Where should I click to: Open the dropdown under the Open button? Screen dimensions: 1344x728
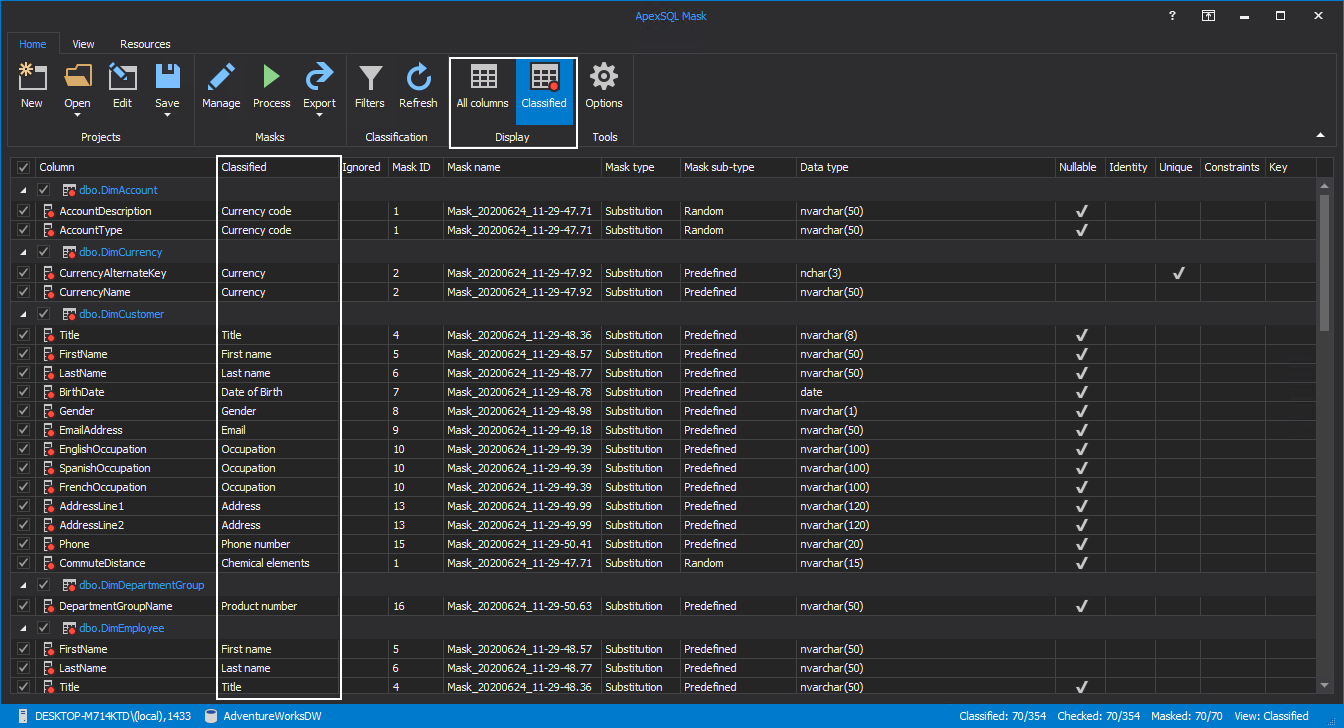(77, 113)
